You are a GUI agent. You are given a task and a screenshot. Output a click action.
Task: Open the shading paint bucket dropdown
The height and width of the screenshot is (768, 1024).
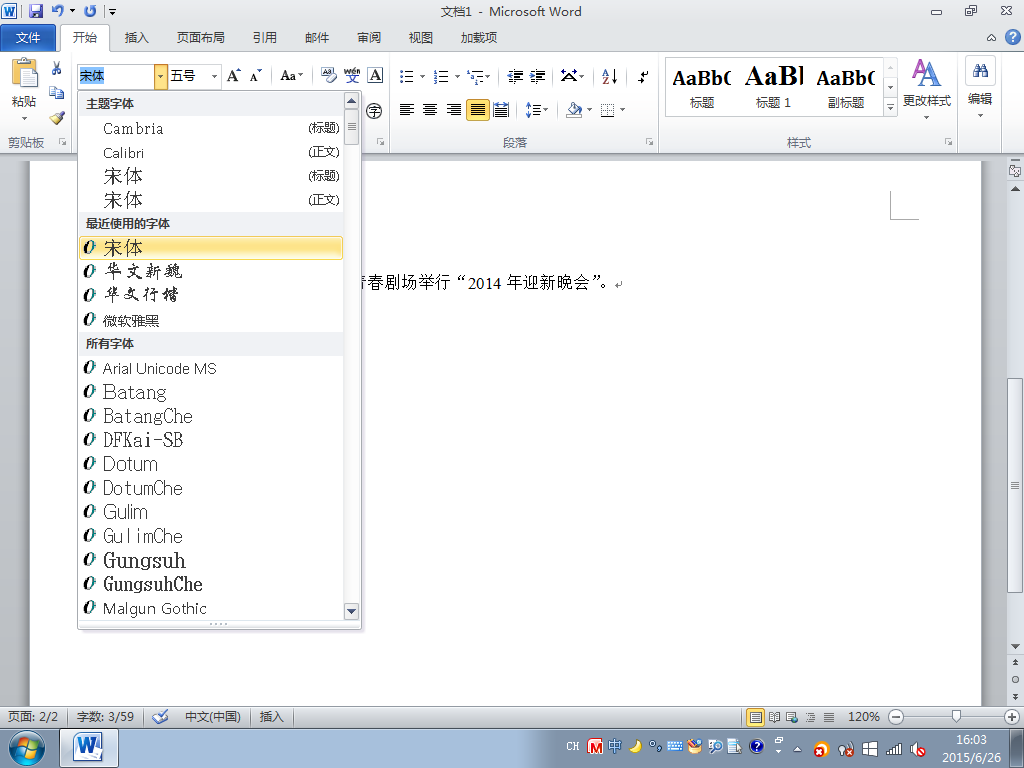pyautogui.click(x=590, y=110)
